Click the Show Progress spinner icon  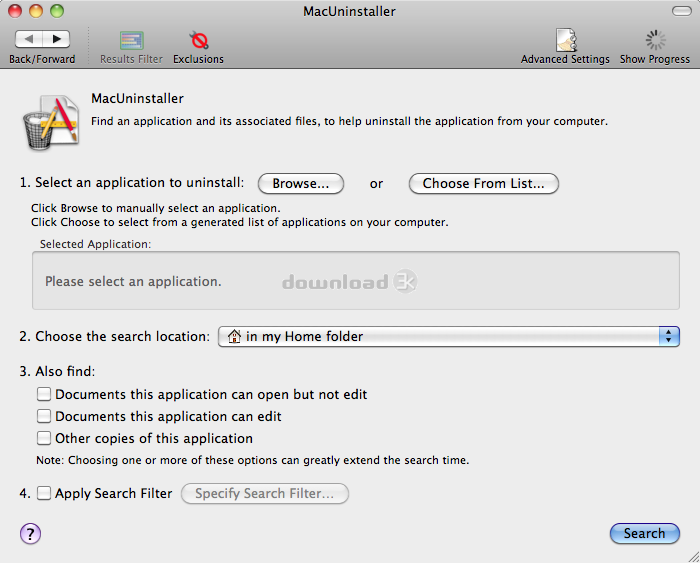point(655,40)
